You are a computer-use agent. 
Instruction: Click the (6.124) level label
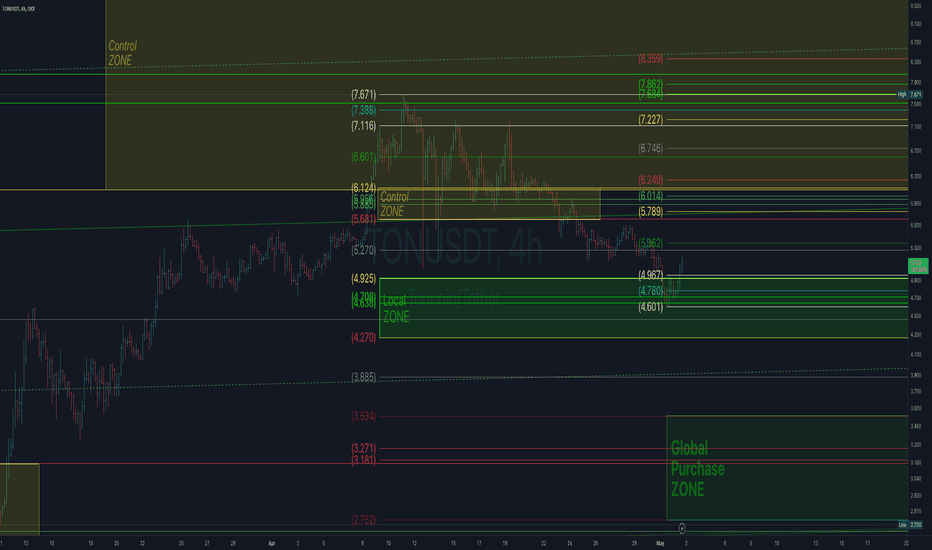point(363,188)
